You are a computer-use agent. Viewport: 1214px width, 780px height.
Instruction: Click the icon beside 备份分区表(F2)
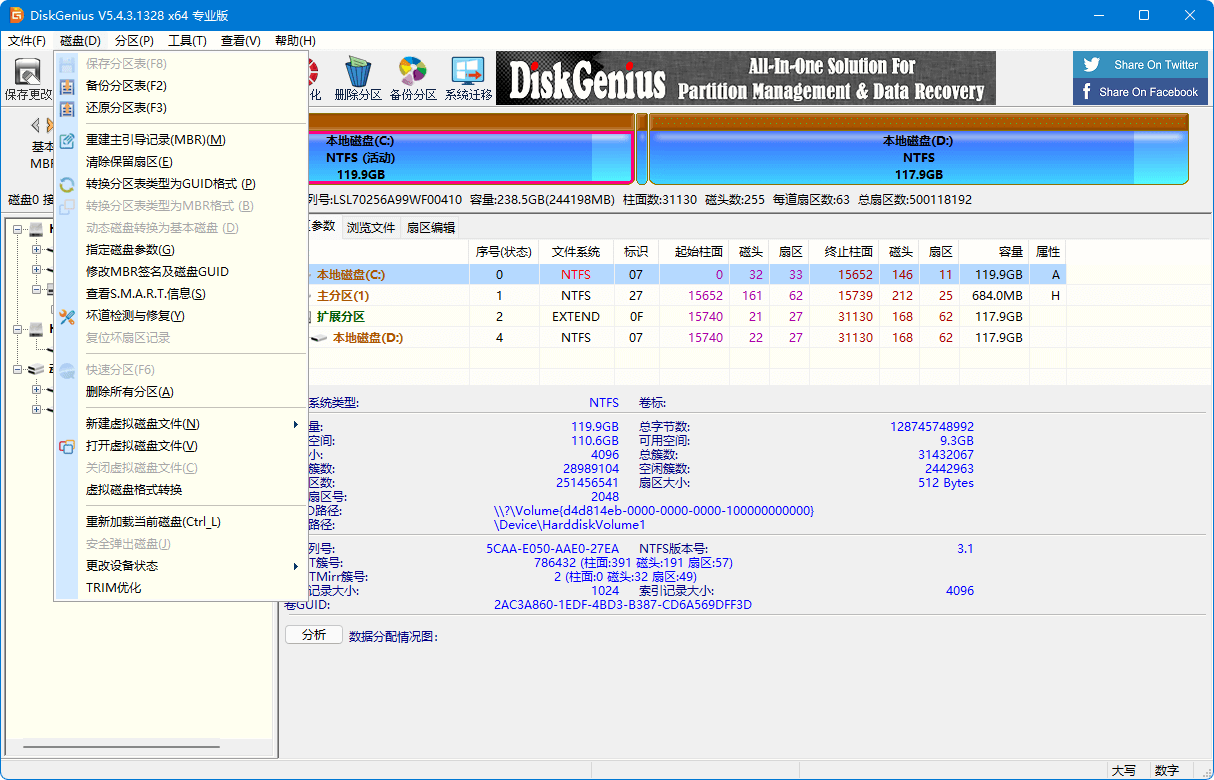[x=67, y=86]
